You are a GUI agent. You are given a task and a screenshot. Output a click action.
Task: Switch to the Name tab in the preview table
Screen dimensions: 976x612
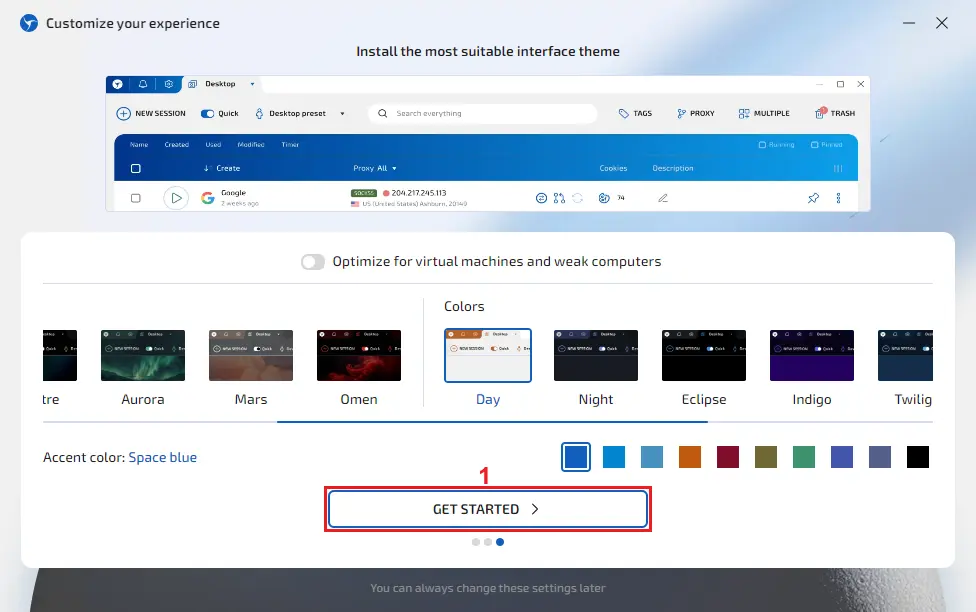139,144
